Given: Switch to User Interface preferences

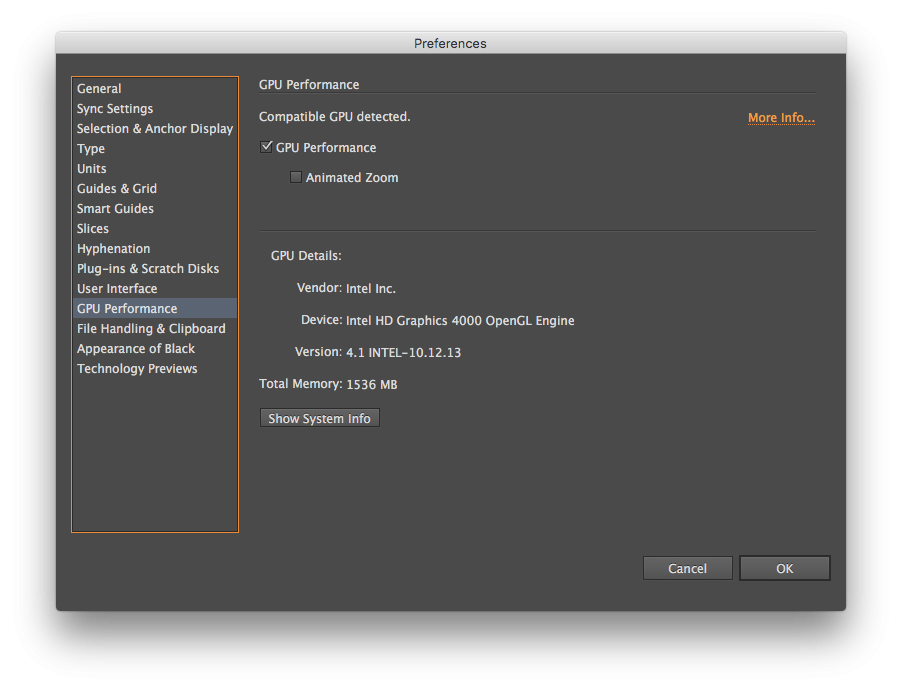Looking at the screenshot, I should pos(155,288).
